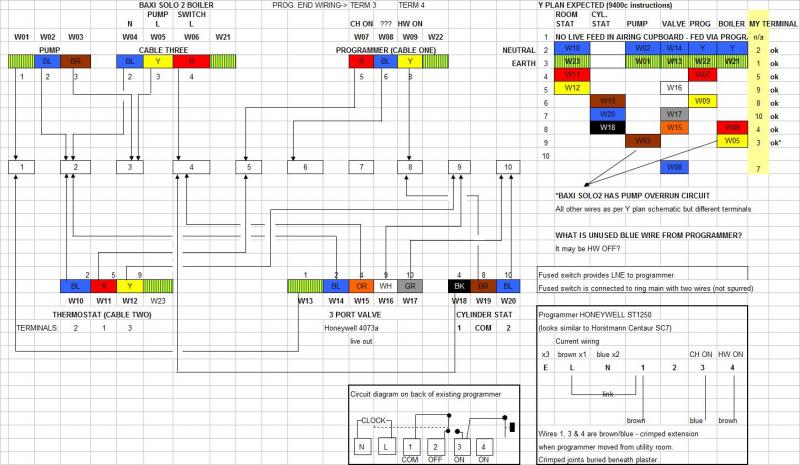Select the lone blue W08 cell in the Y Plan table

tap(673, 166)
